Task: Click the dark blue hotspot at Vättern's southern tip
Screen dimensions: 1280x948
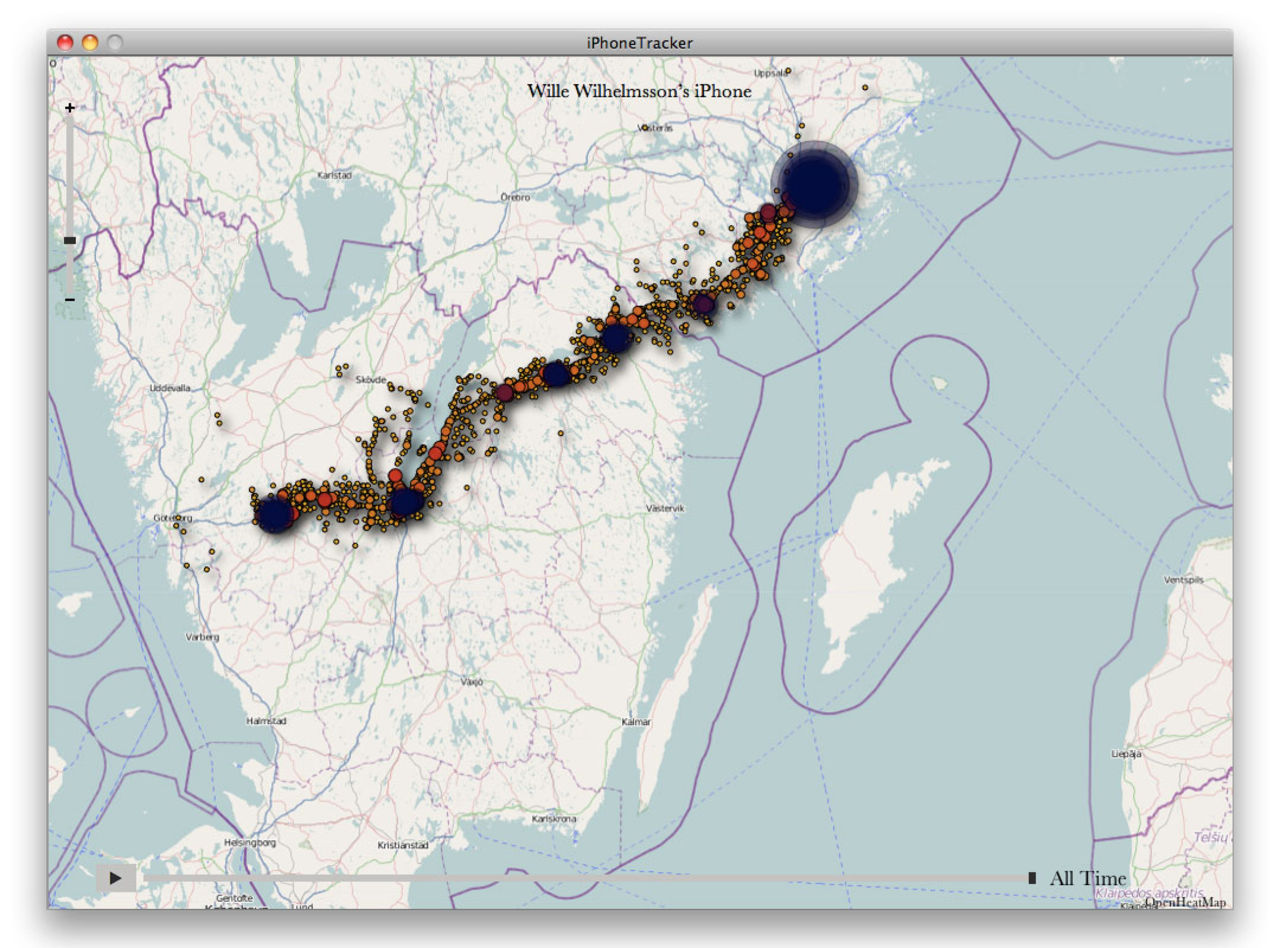Action: pyautogui.click(x=404, y=502)
